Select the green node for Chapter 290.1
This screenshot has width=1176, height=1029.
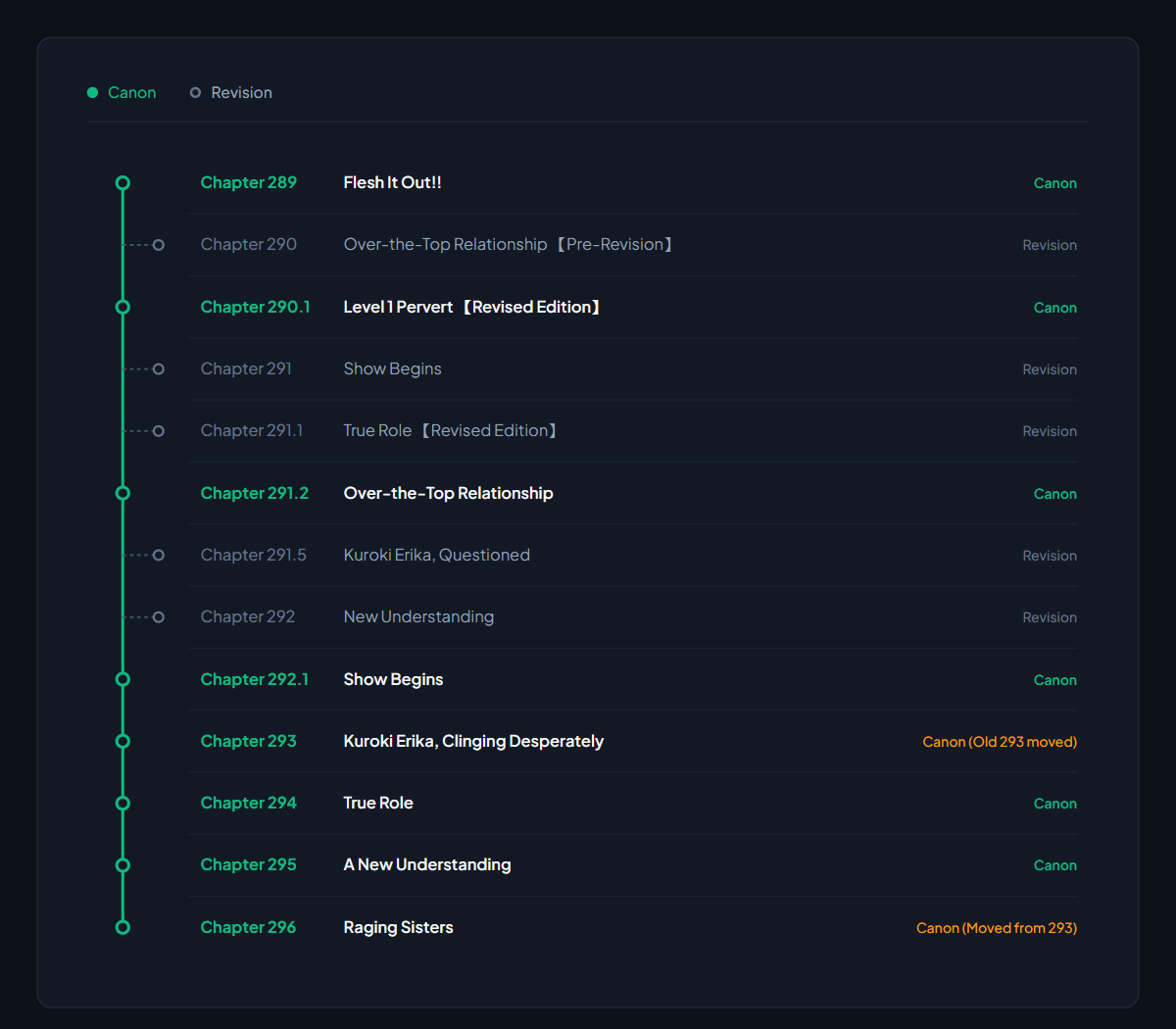click(122, 307)
